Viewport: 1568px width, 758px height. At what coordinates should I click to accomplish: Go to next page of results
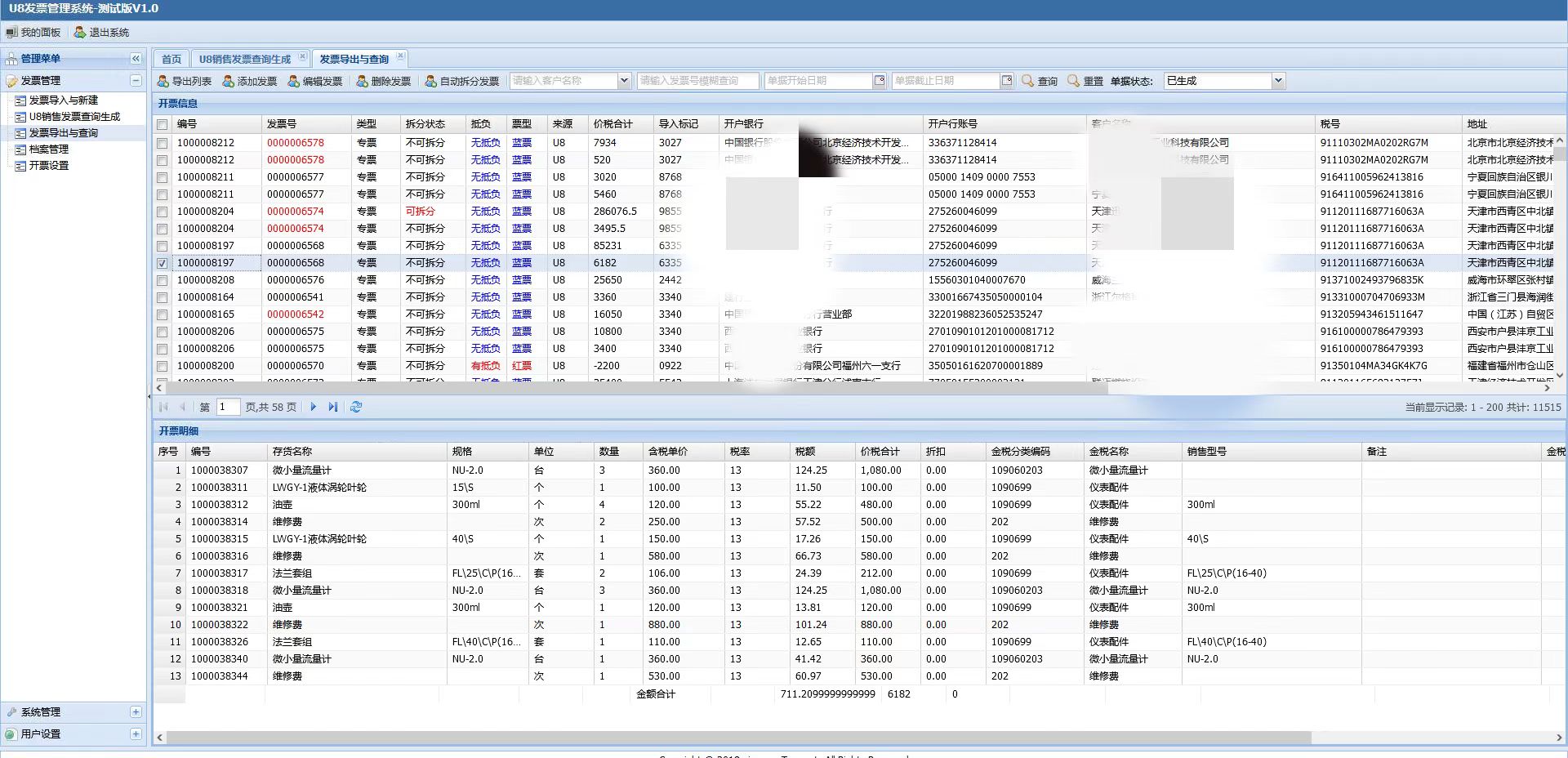[x=313, y=407]
